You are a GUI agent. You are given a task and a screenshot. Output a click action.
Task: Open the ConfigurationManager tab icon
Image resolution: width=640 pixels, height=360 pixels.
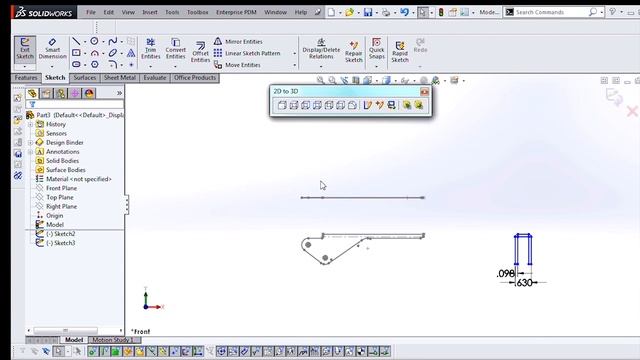tap(60, 93)
